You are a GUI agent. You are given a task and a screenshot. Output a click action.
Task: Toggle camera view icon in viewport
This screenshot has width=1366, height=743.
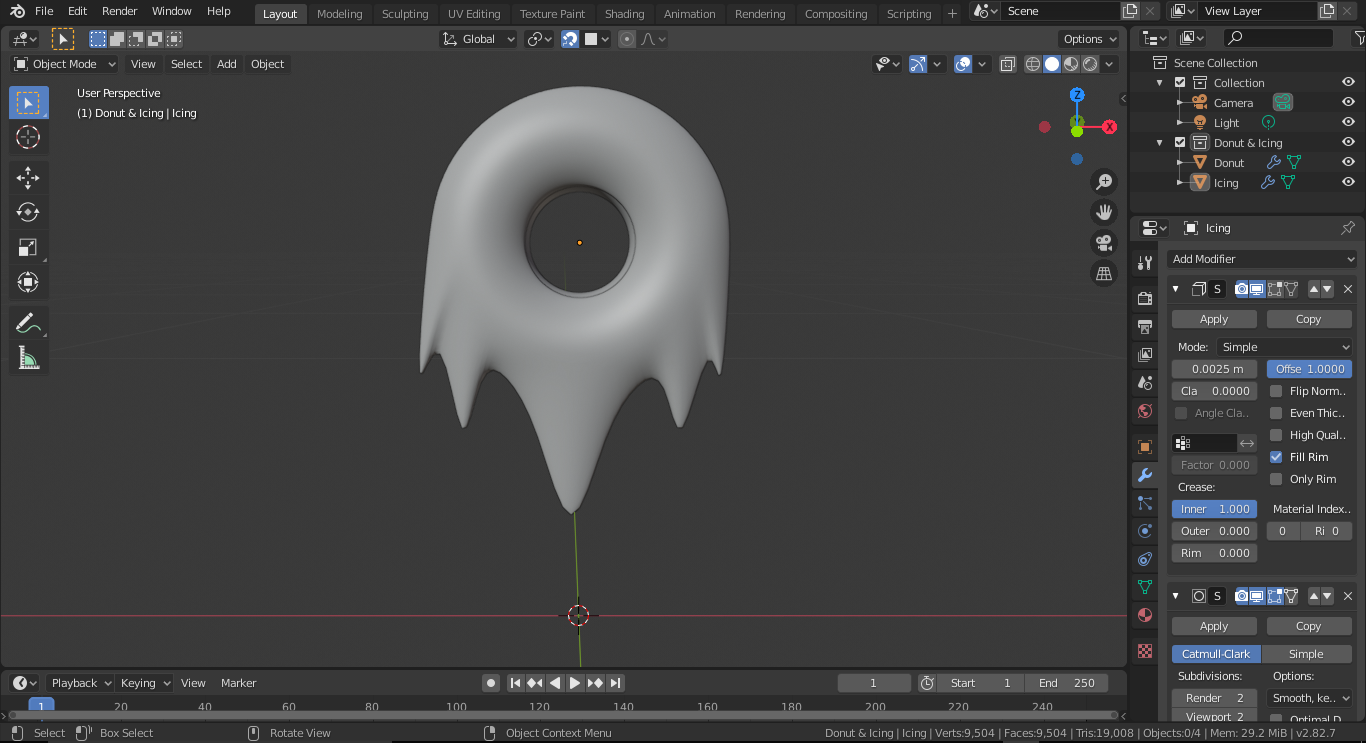(x=1104, y=243)
